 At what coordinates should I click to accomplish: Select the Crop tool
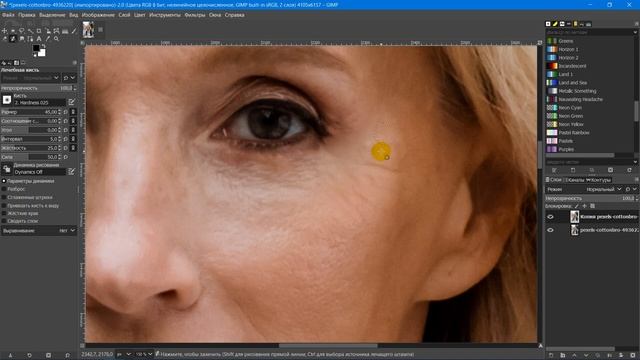tap(39, 31)
